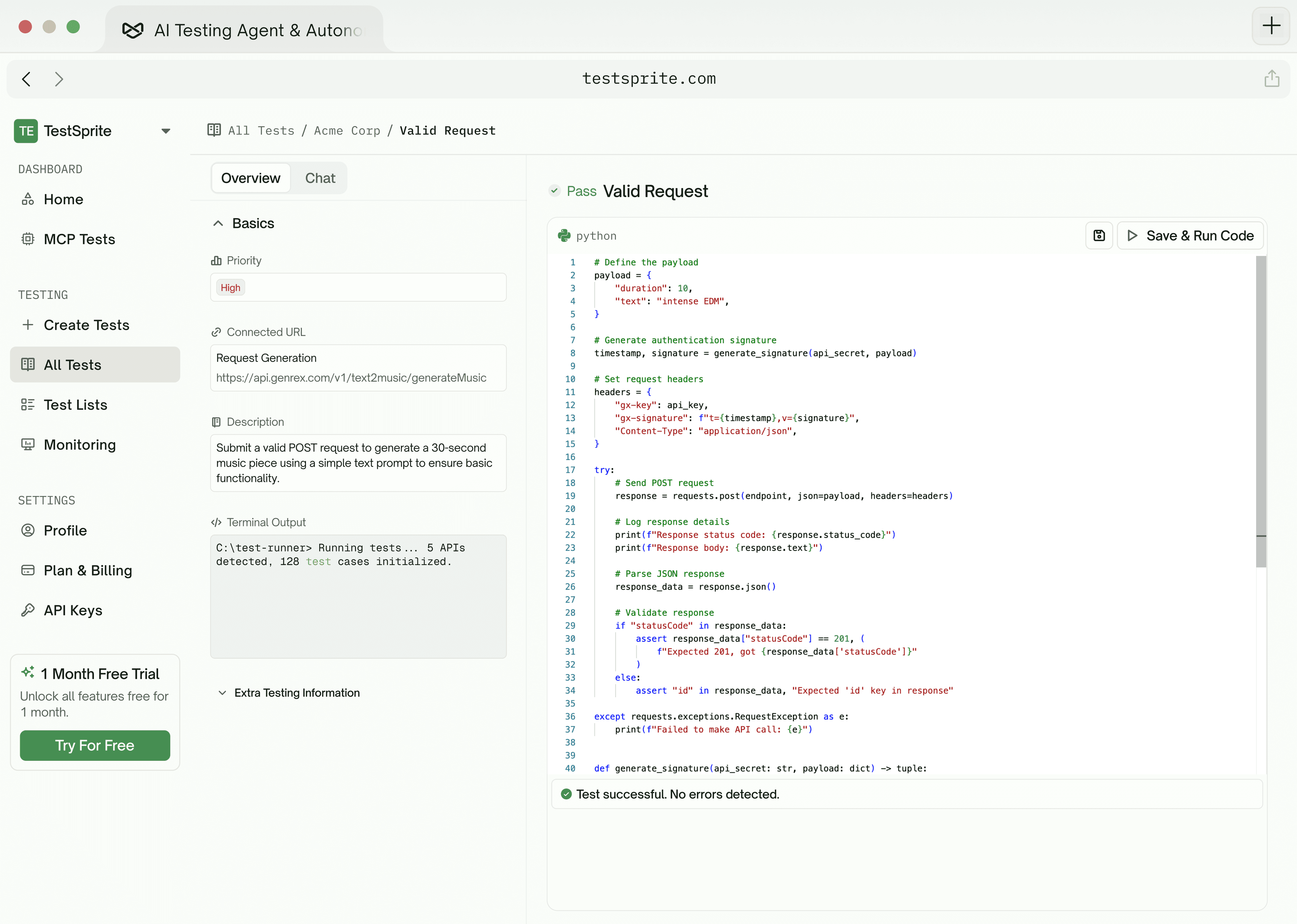The width and height of the screenshot is (1297, 924).
Task: Open API Keys in sidebar
Action: pyautogui.click(x=95, y=610)
